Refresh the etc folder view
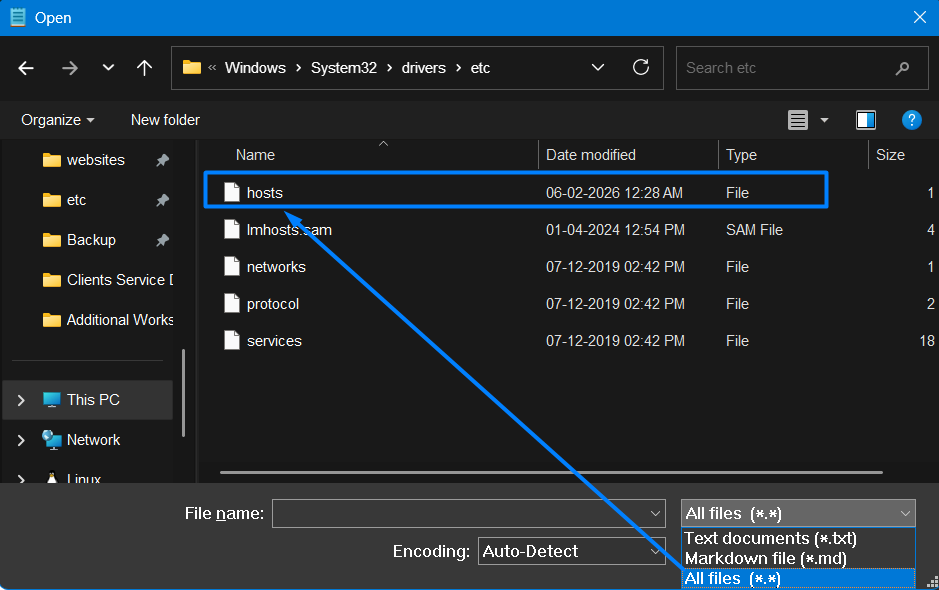The height and width of the screenshot is (590, 939). click(x=640, y=67)
